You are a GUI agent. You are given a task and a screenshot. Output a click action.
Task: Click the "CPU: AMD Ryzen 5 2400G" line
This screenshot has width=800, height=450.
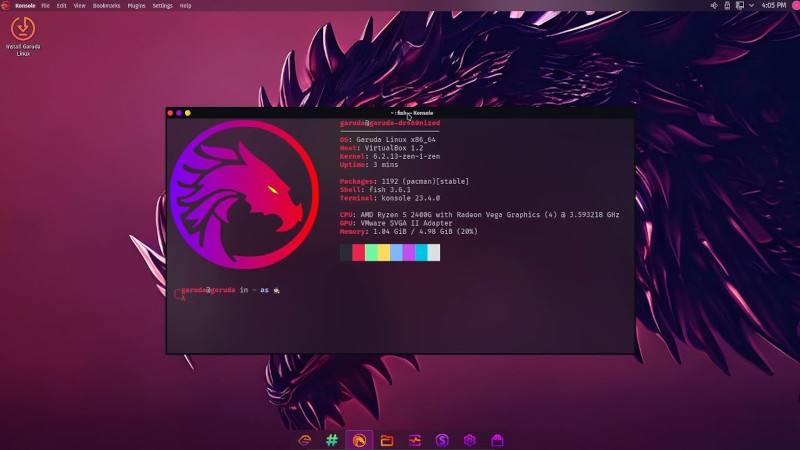point(480,215)
